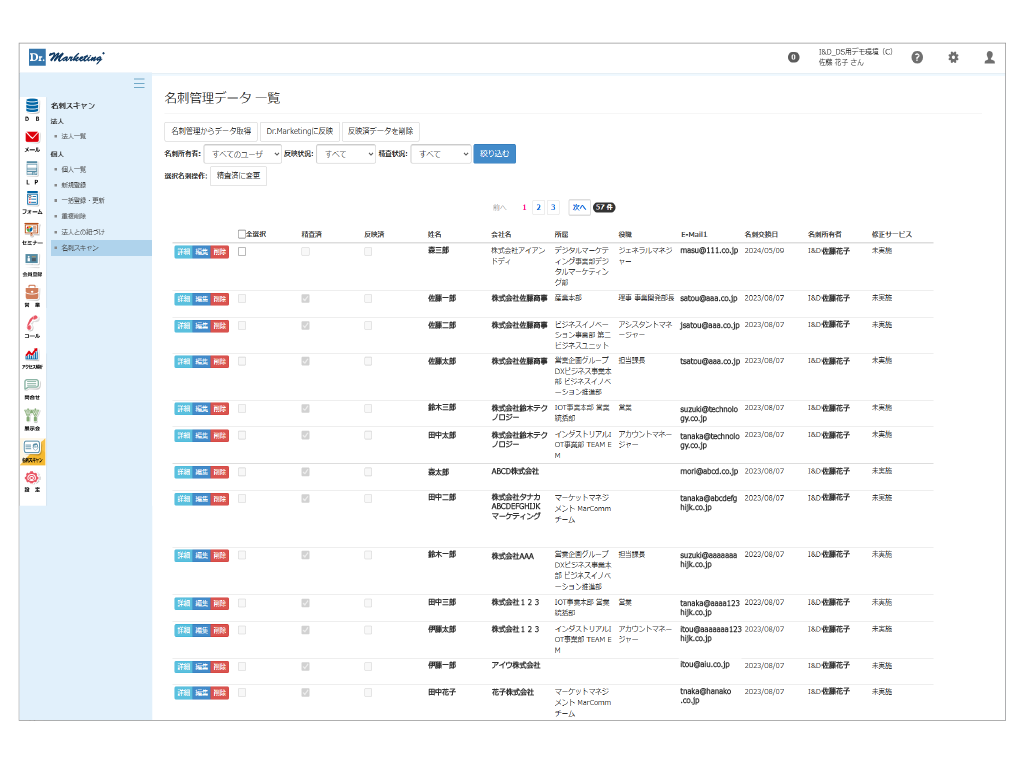Tick the row checkbox for 森三郎
The image size is (1024, 768).
pos(242,251)
